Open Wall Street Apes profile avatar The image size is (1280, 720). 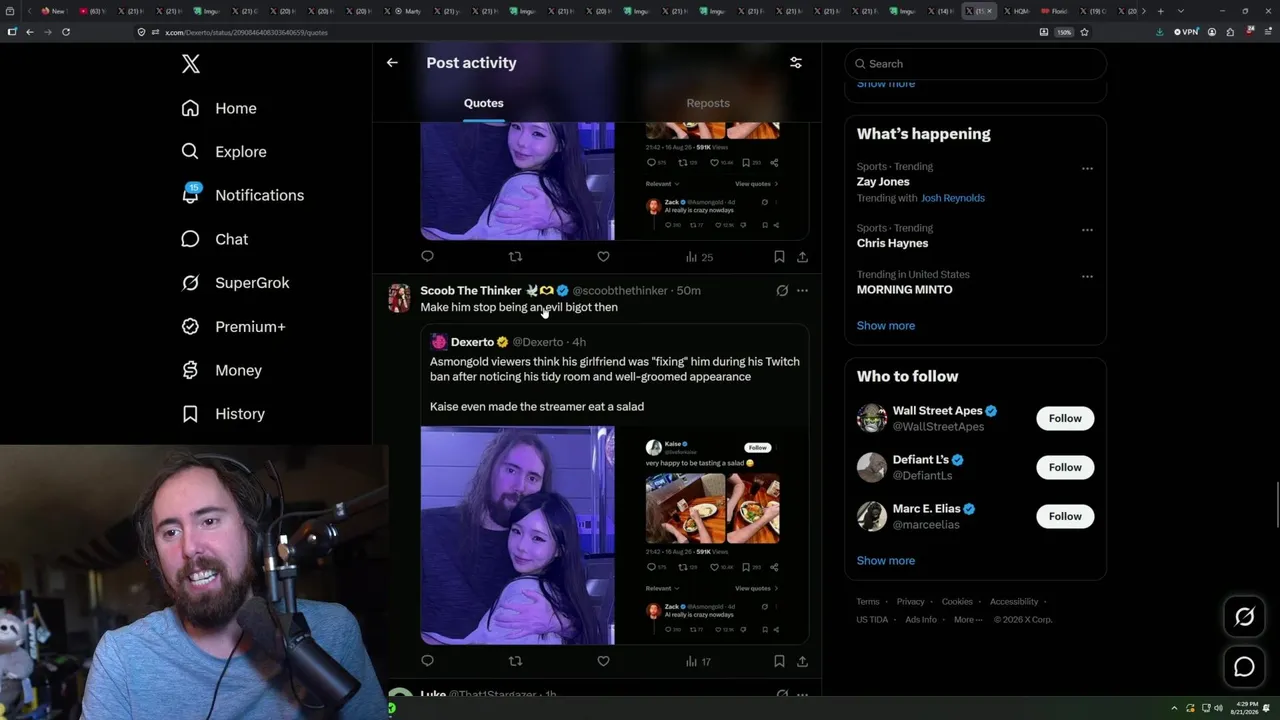pos(872,418)
